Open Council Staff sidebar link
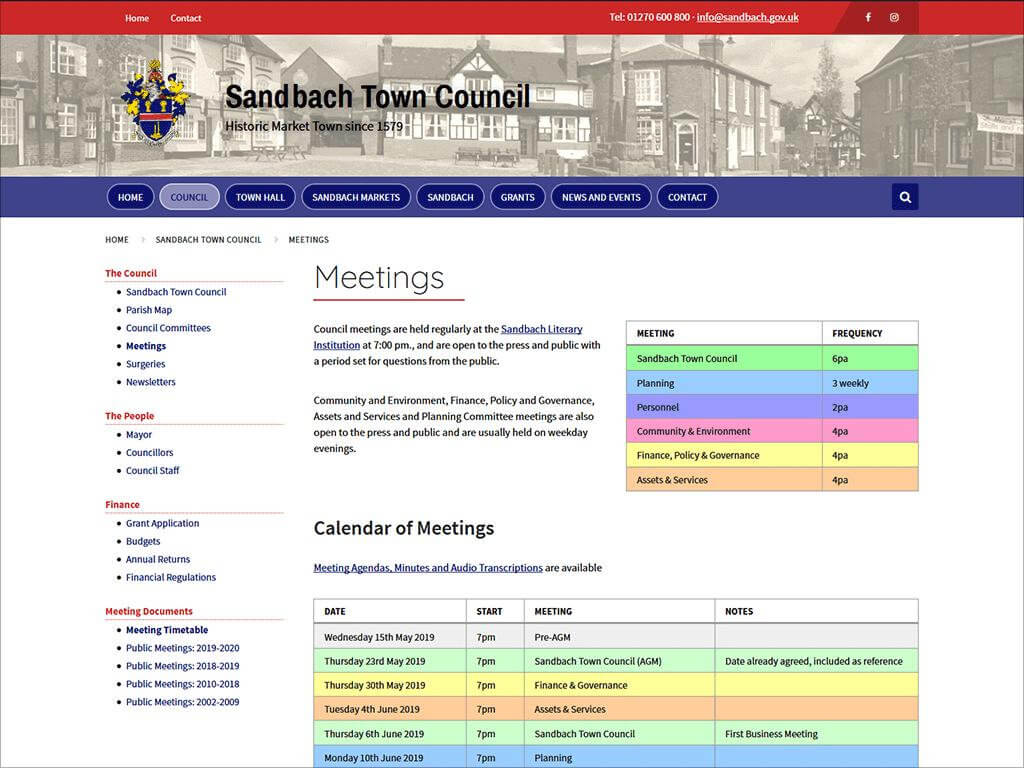Viewport: 1024px width, 768px height. (x=153, y=470)
